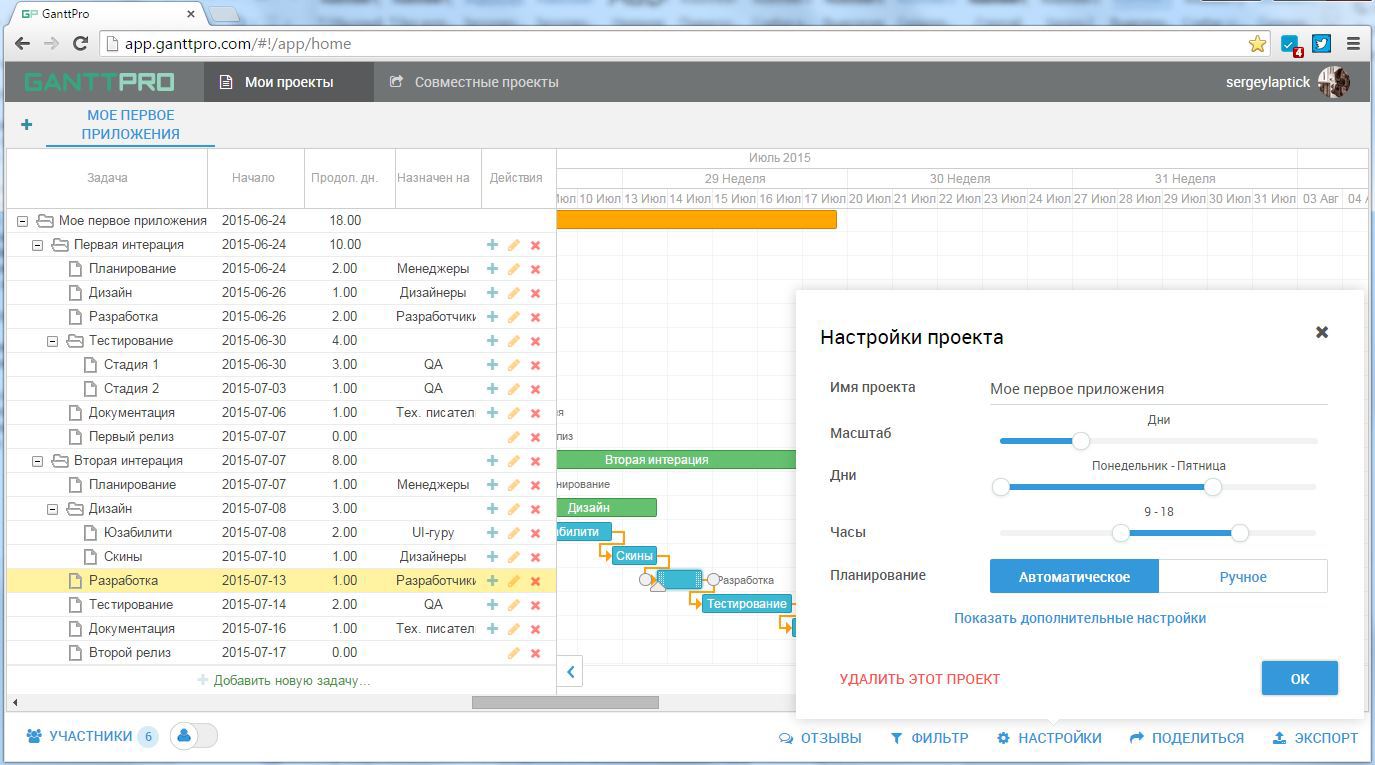Click the Начало column header
This screenshot has width=1375, height=765.
253,178
